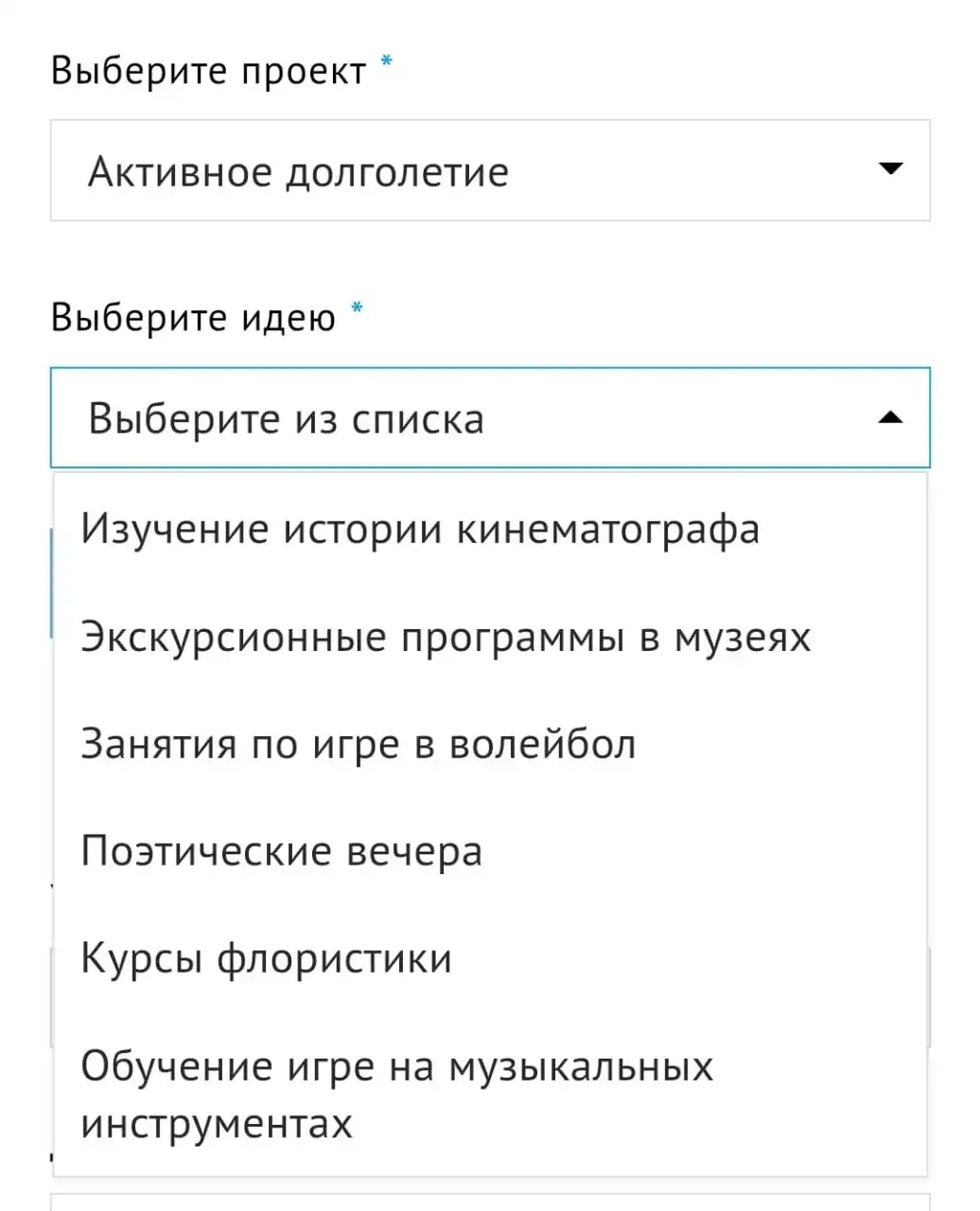Collapse the idea list with the up arrow
Image resolution: width=980 pixels, height=1211 pixels.
(x=890, y=417)
